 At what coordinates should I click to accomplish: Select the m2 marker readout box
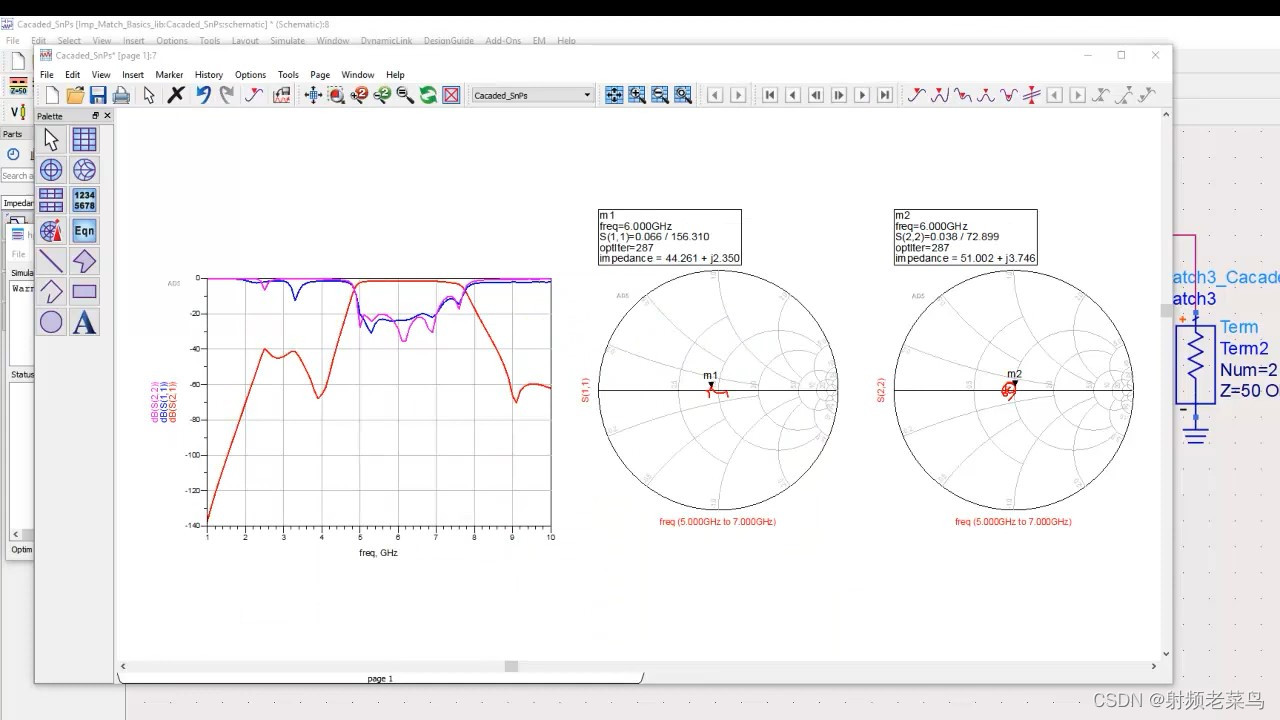[965, 237]
